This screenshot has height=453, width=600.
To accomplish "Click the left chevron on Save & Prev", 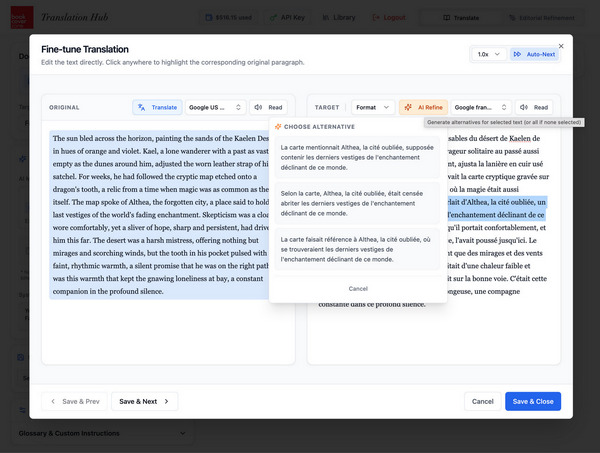I will coord(53,401).
